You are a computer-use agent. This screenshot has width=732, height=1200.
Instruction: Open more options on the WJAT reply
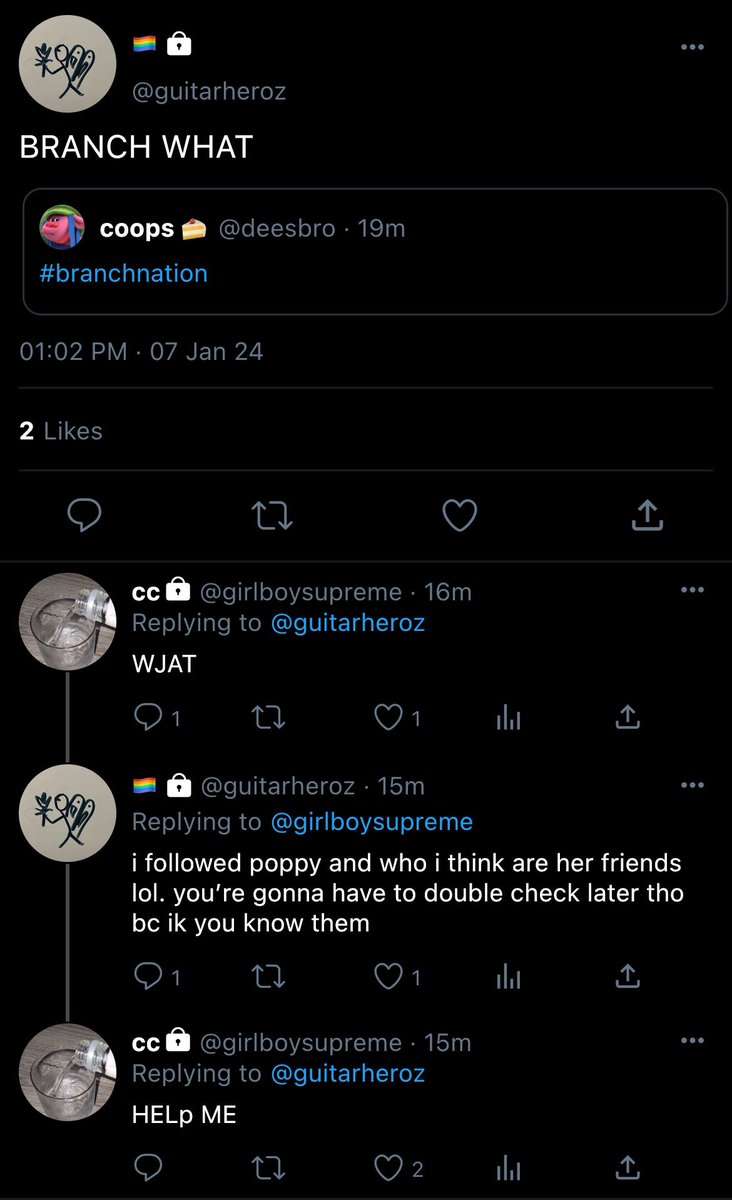(x=691, y=590)
